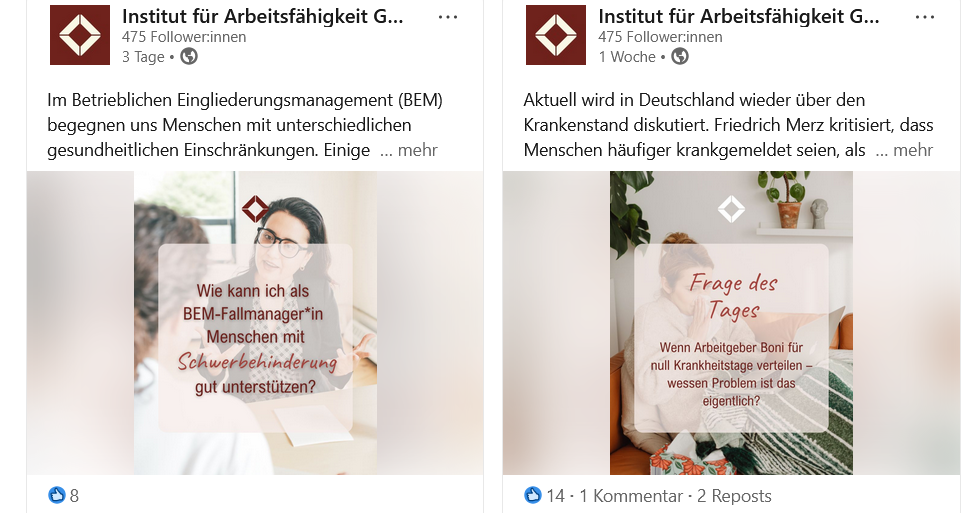Click the 8 reactions count

point(74,496)
